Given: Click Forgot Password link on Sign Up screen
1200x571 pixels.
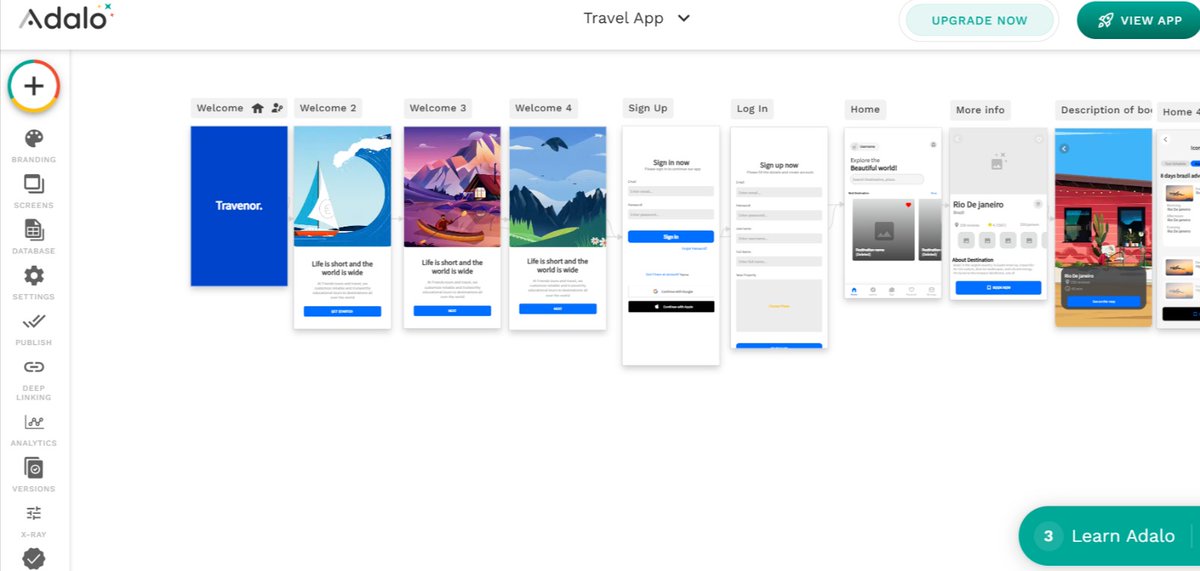Looking at the screenshot, I should click(x=694, y=247).
